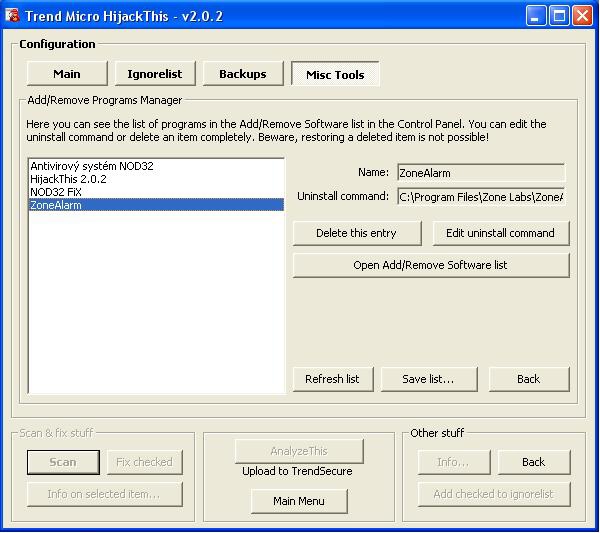This screenshot has width=600, height=533.
Task: Click the HijackThis title bar app icon
Action: coord(13,15)
